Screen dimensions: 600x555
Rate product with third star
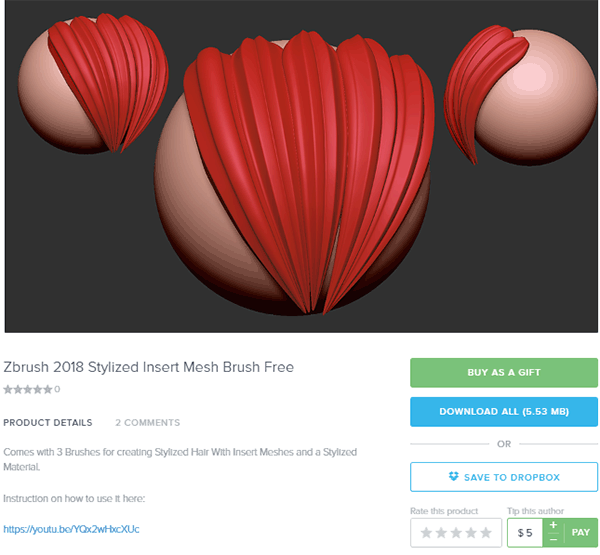[x=456, y=532]
